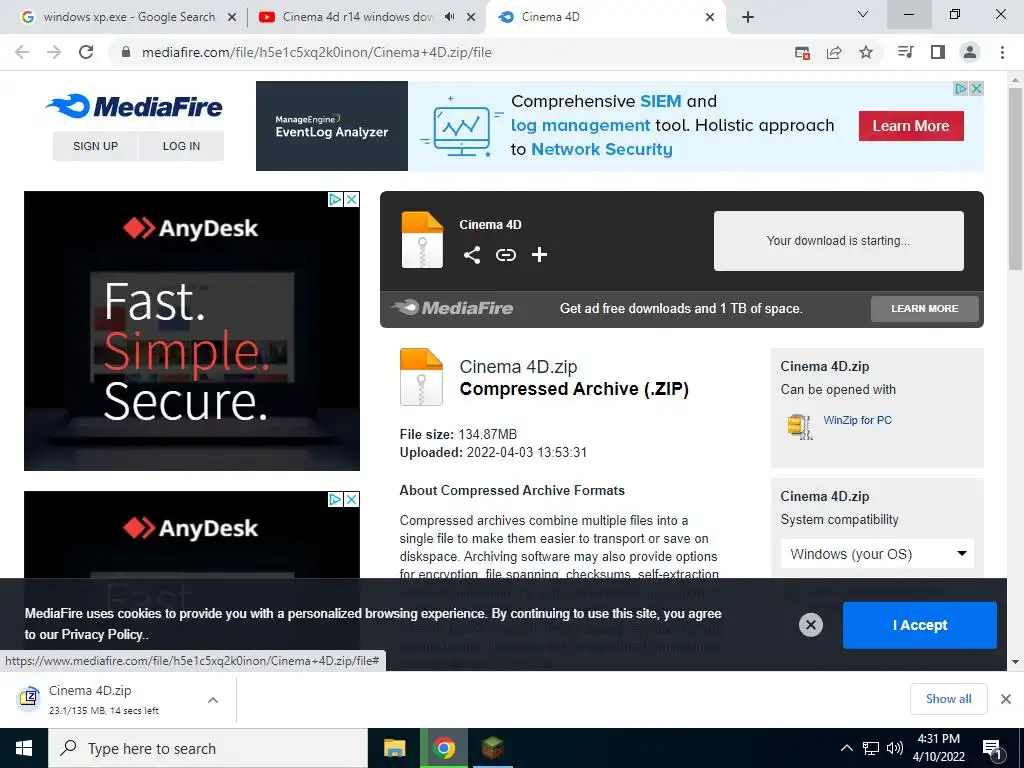Image resolution: width=1024 pixels, height=768 pixels.
Task: Close the second AnyDesk ad
Action: pos(351,500)
